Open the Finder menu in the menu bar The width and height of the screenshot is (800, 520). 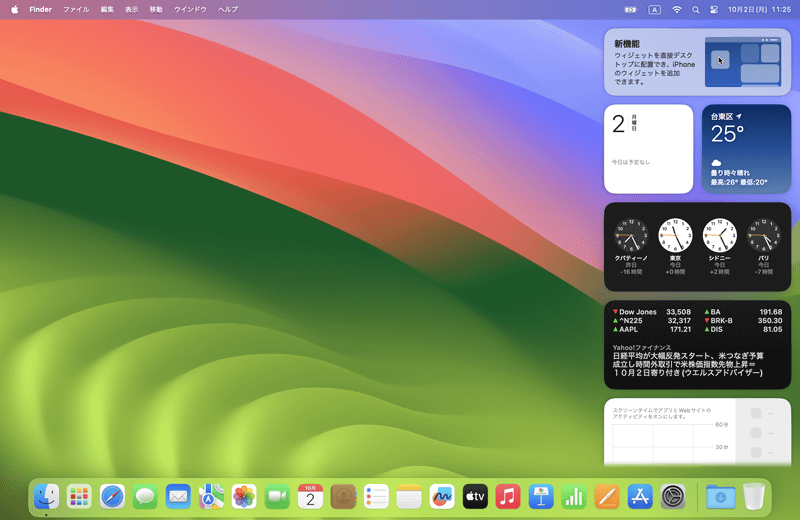pyautogui.click(x=40, y=9)
